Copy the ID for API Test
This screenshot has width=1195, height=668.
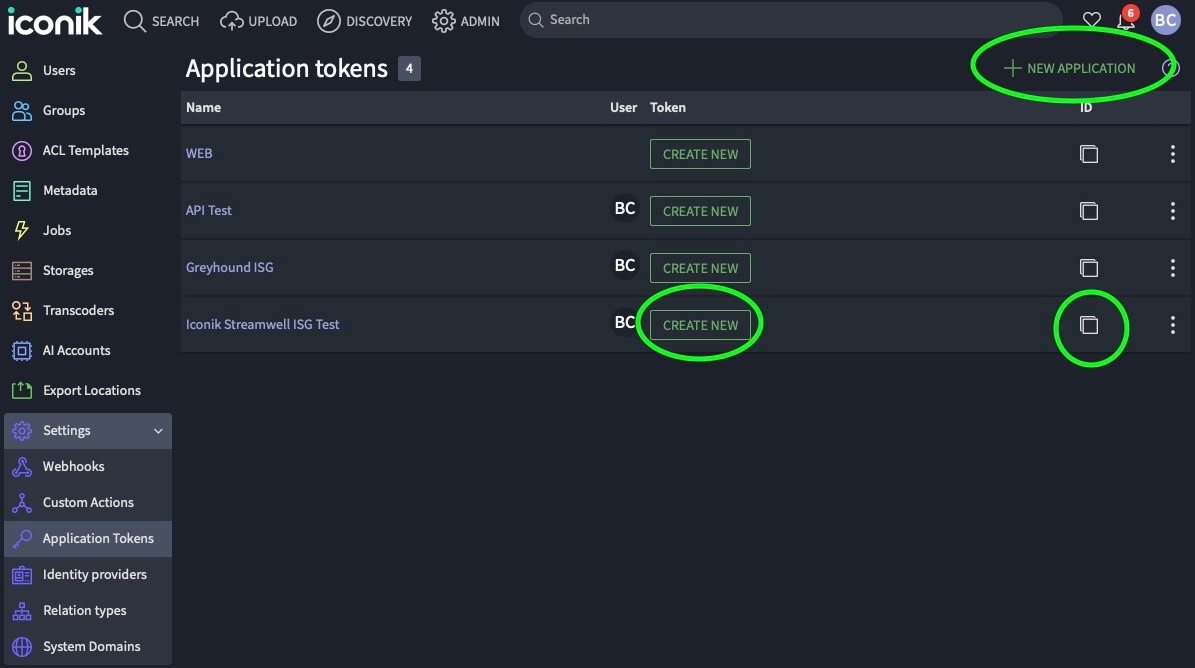pyautogui.click(x=1089, y=211)
